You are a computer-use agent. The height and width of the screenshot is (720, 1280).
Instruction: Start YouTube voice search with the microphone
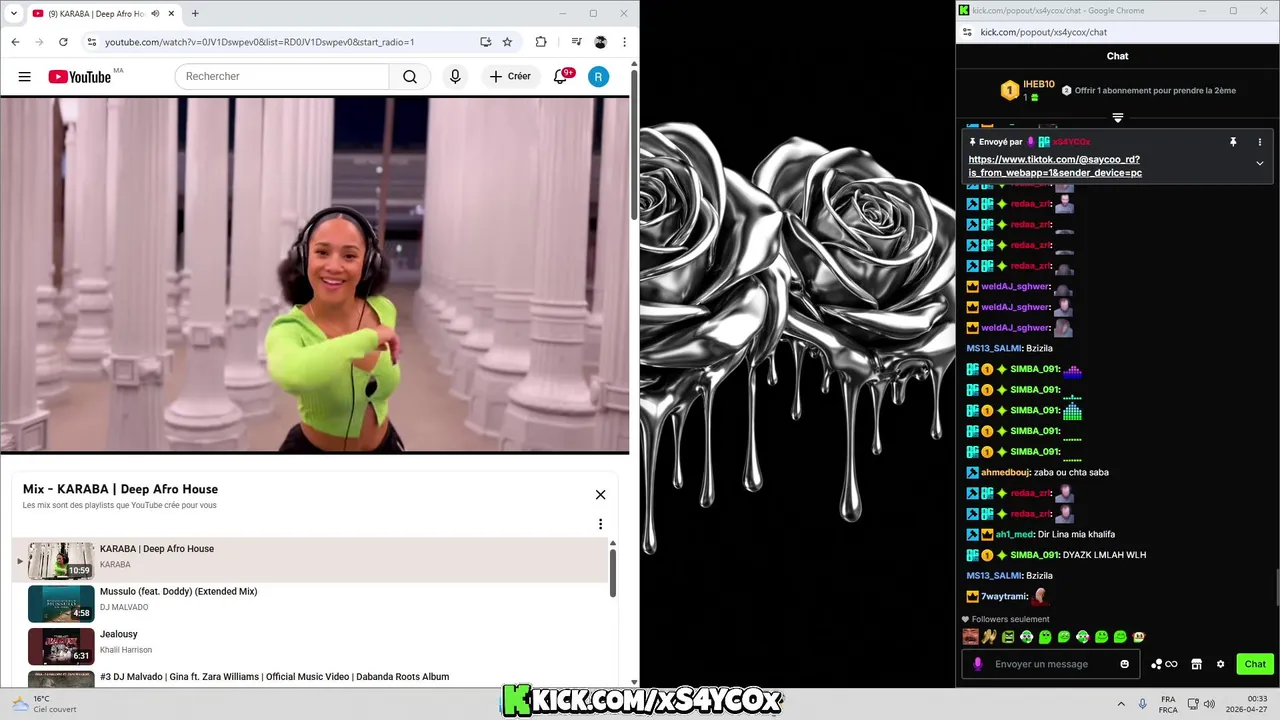[x=455, y=77]
